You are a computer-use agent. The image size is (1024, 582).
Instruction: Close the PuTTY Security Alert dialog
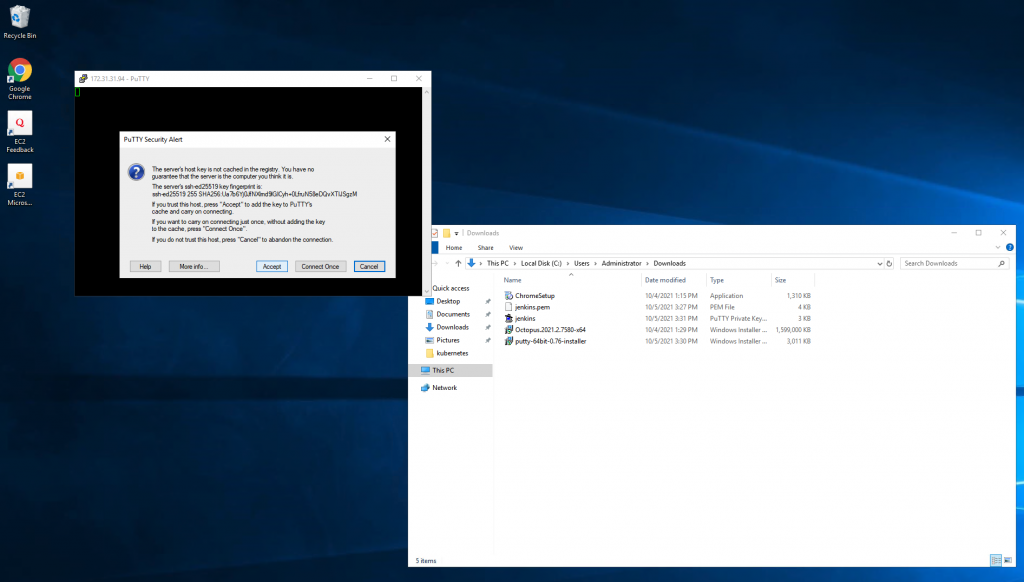pos(387,139)
